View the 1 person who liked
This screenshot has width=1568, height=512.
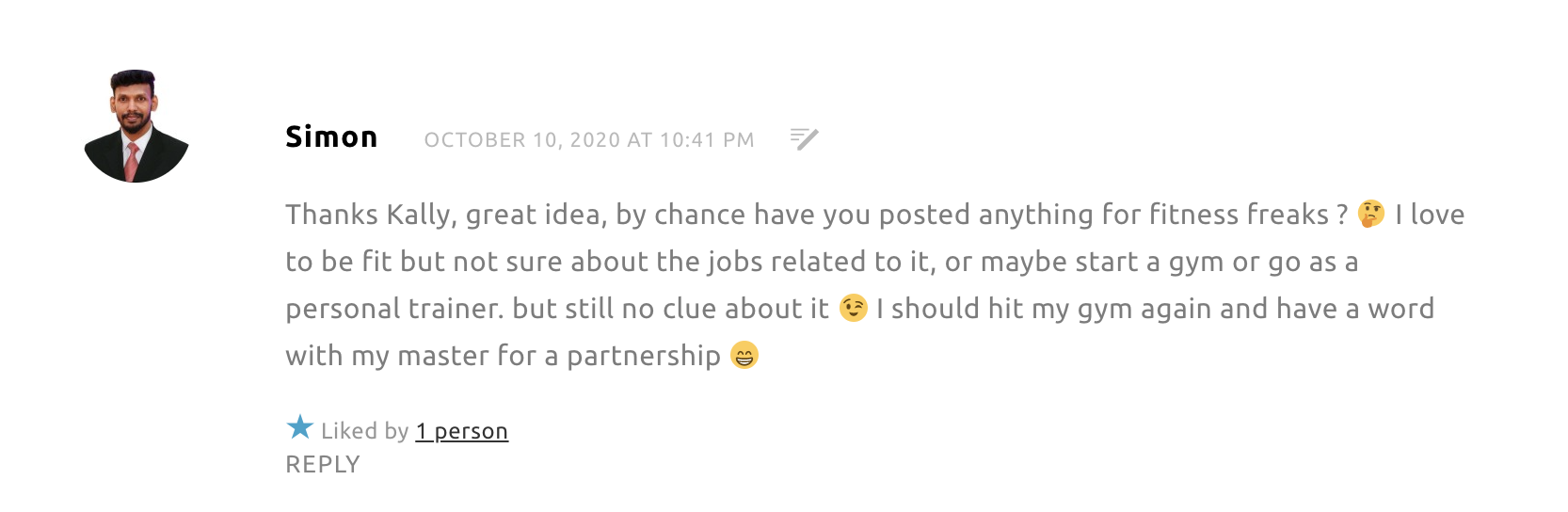pos(461,431)
